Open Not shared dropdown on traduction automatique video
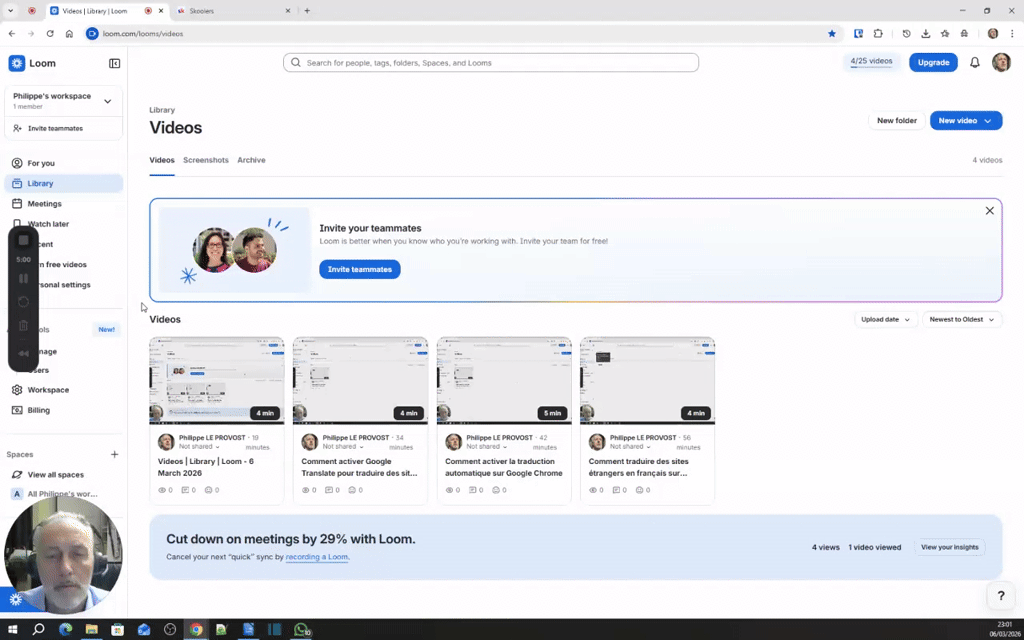 (487, 447)
